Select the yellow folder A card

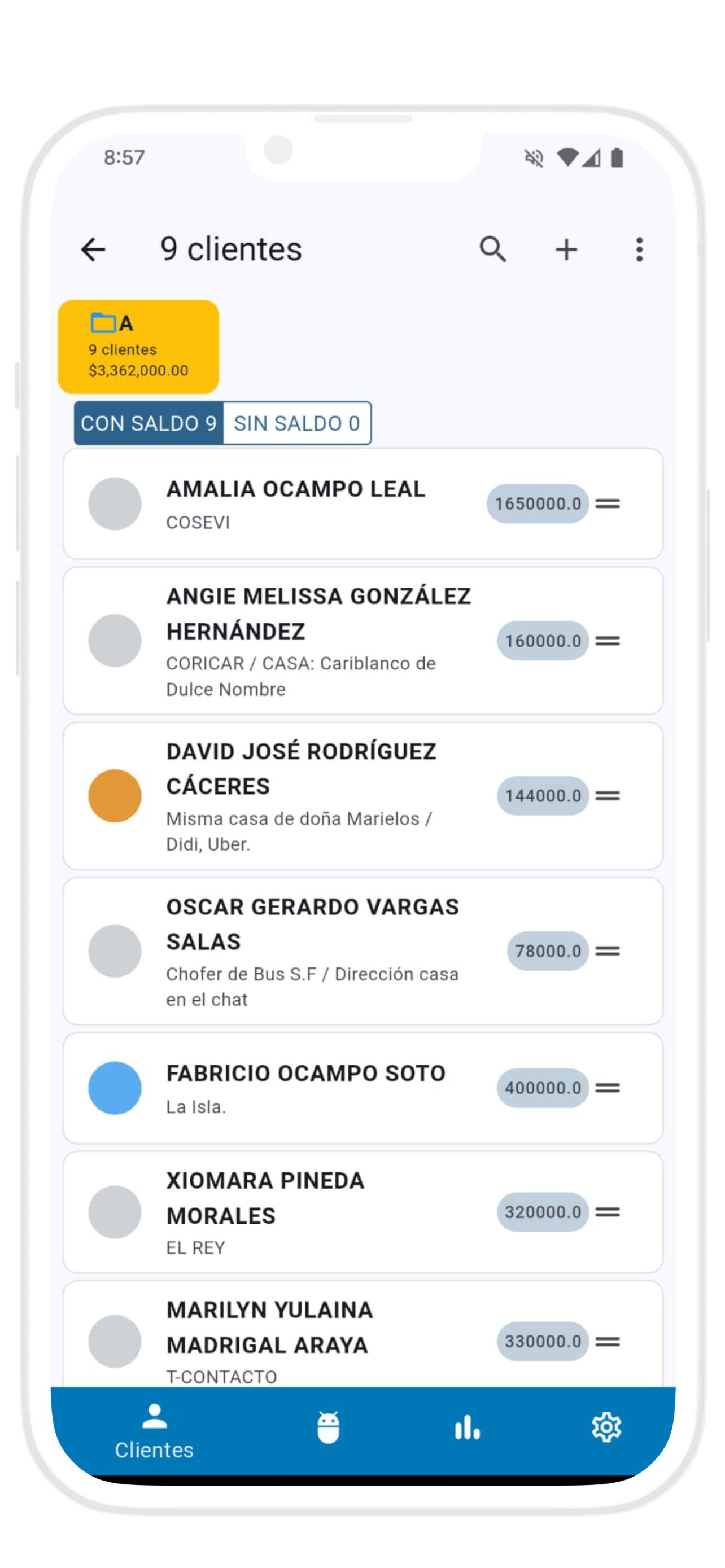138,347
